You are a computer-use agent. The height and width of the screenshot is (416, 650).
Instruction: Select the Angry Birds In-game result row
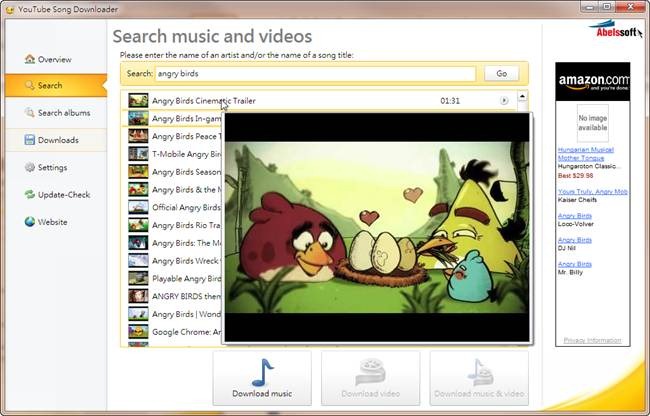click(x=172, y=119)
